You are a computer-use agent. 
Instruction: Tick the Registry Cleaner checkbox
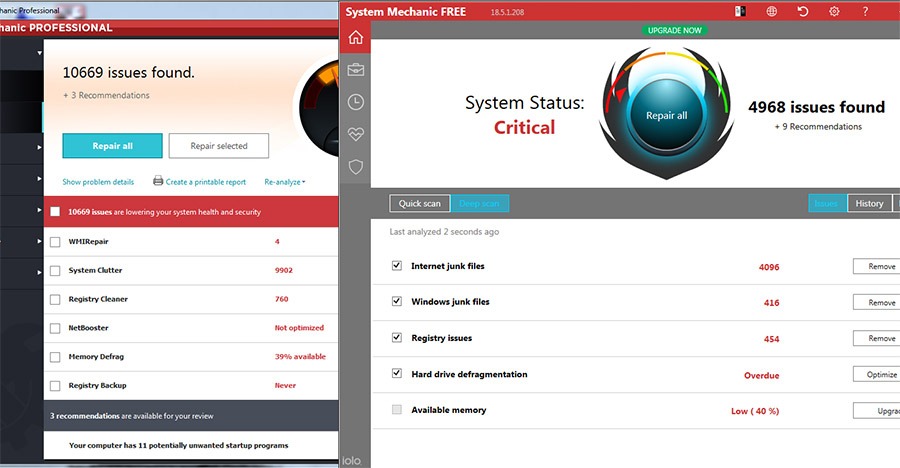(55, 299)
